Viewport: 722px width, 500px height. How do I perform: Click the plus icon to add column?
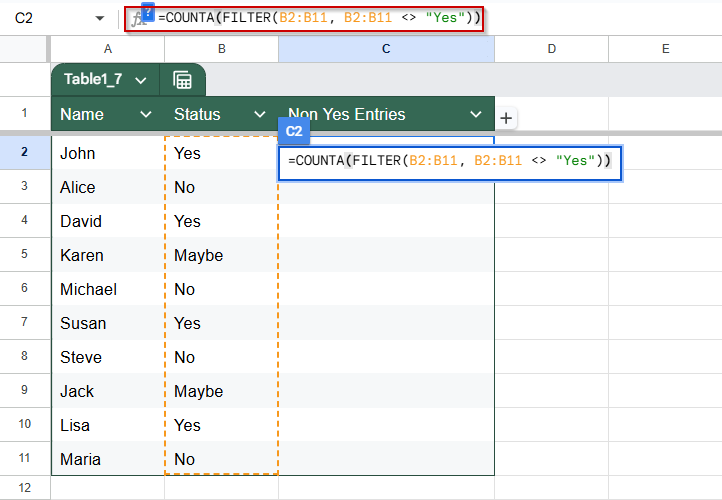[506, 118]
